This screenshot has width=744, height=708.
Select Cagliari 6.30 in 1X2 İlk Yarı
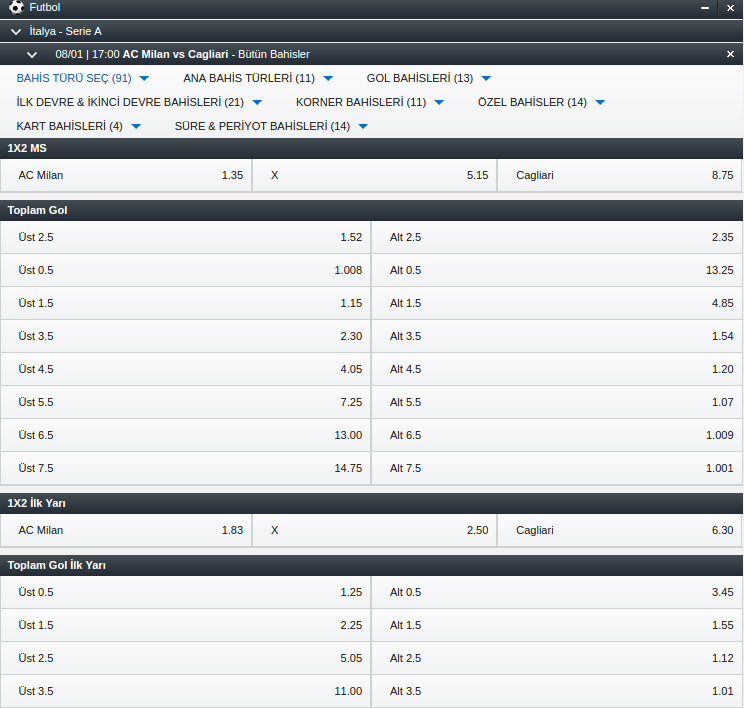620,531
